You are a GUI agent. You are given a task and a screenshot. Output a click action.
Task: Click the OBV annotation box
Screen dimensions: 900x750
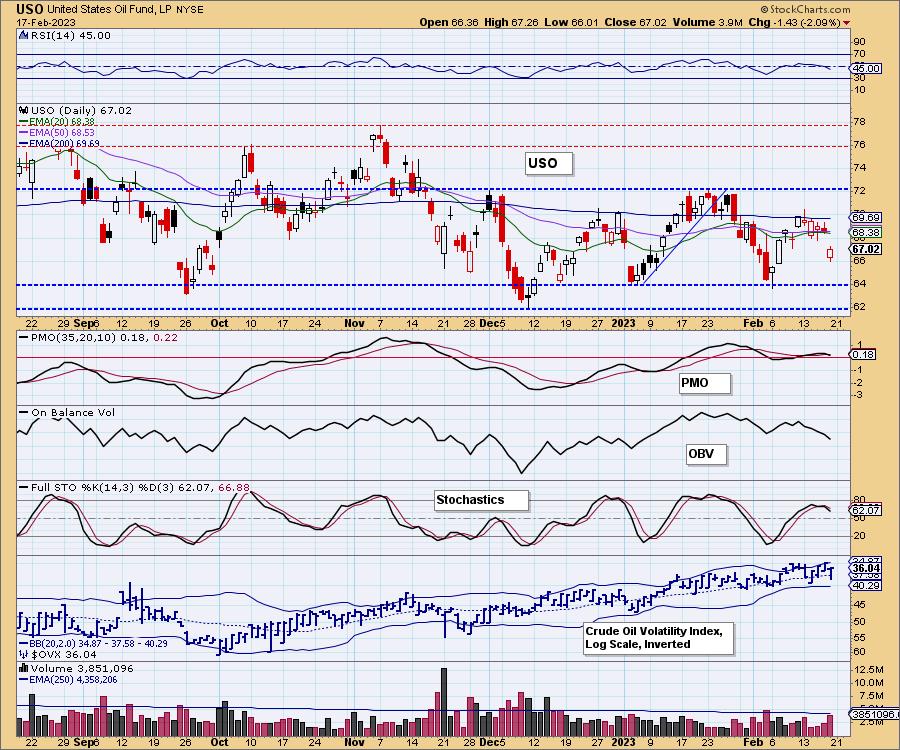pyautogui.click(x=707, y=454)
